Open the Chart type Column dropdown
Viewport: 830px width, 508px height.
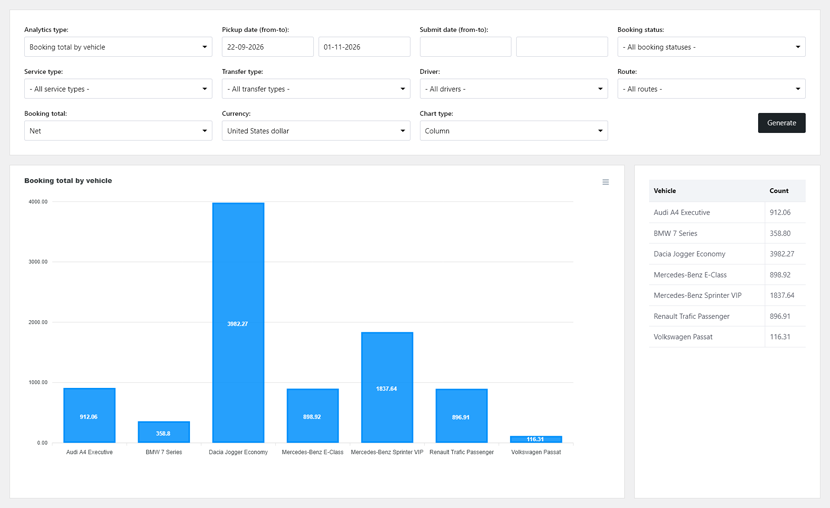pos(513,131)
